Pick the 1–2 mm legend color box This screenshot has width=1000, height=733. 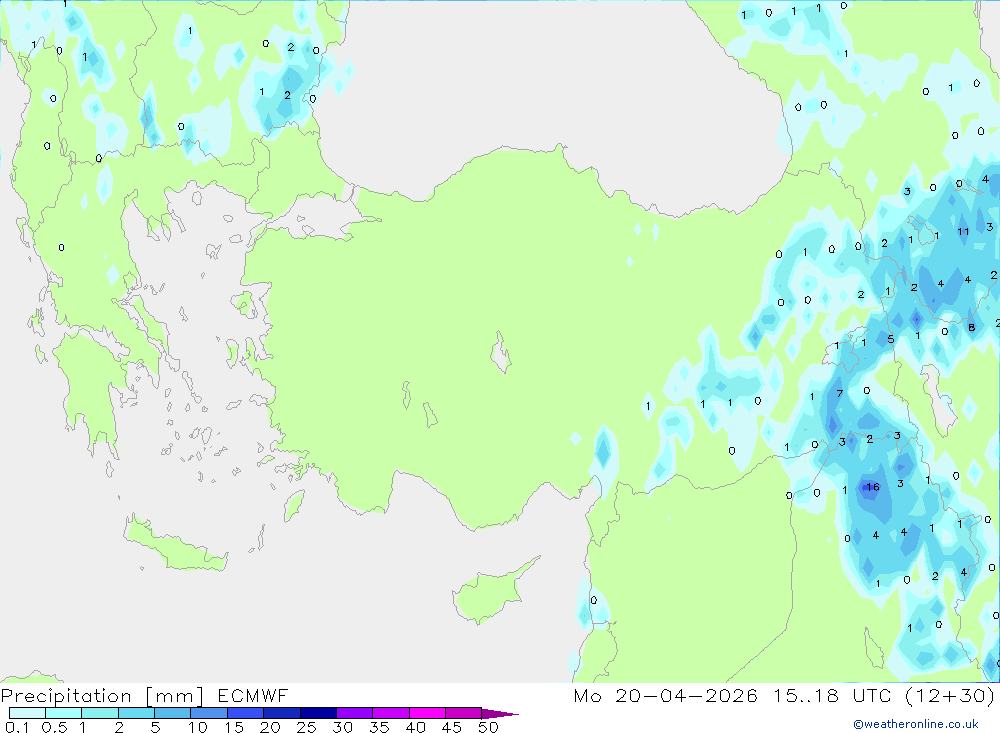[x=100, y=713]
